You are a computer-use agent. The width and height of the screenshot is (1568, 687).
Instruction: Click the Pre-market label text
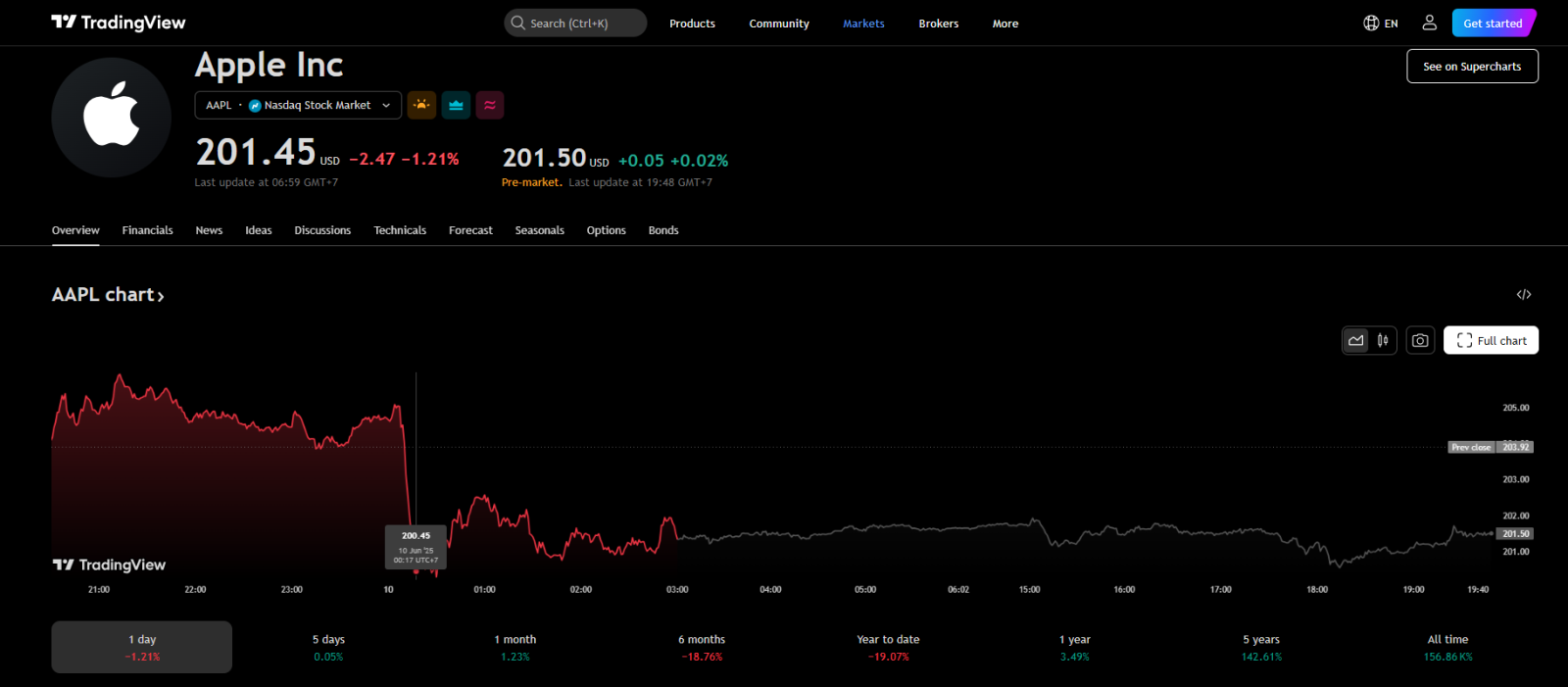(x=531, y=182)
